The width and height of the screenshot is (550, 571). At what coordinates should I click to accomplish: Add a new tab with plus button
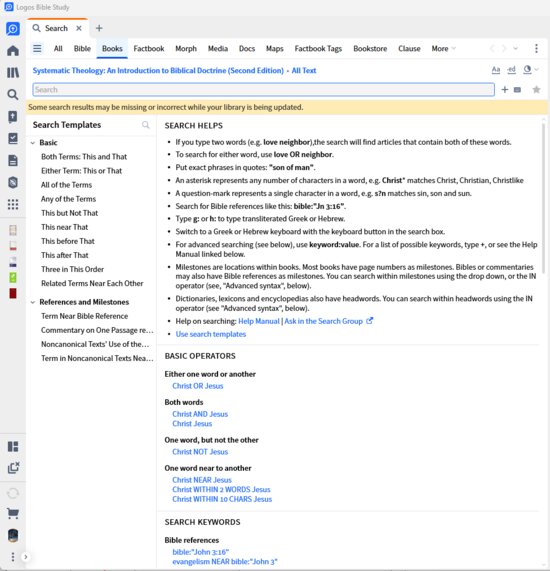[x=99, y=28]
